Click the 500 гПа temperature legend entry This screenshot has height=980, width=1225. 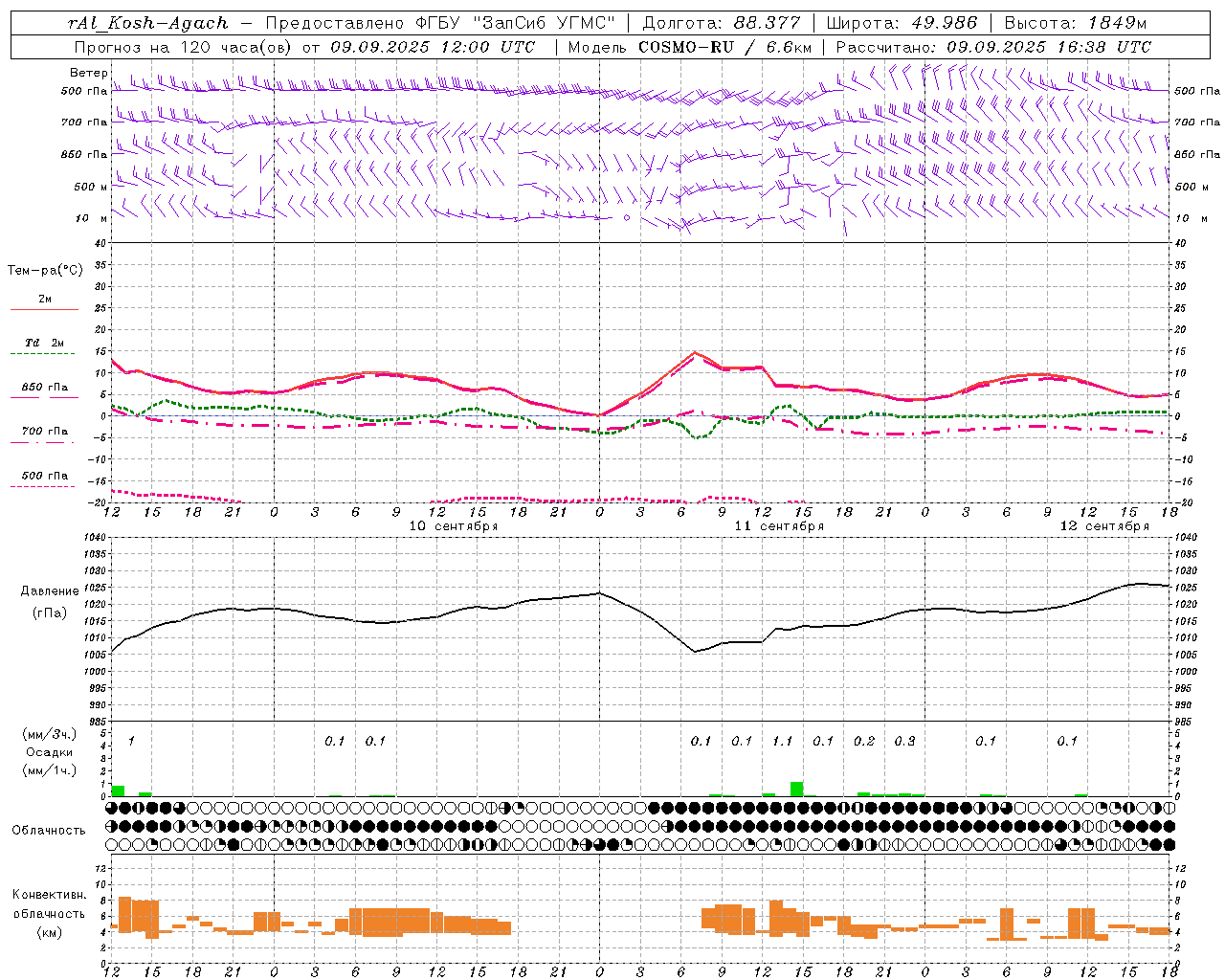point(44,476)
